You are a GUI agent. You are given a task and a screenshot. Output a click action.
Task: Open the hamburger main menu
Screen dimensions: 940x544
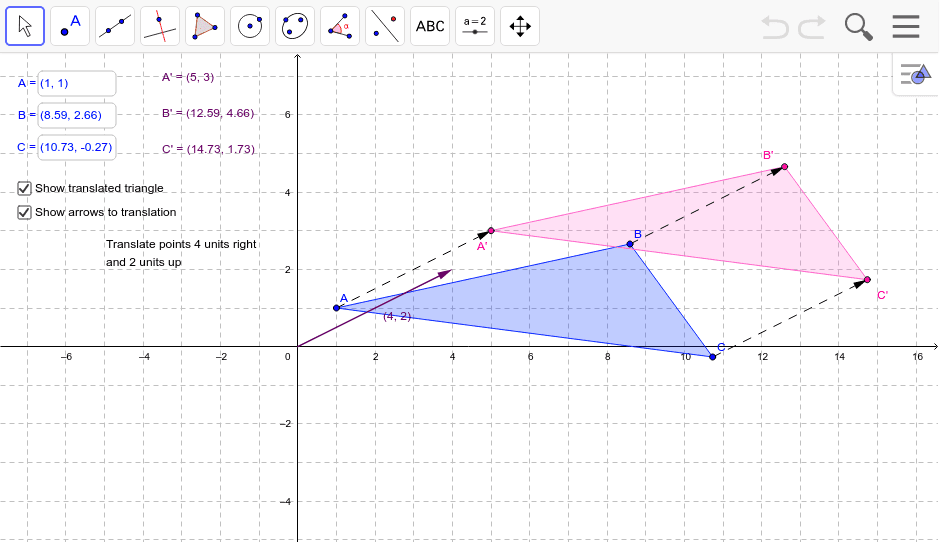[x=906, y=26]
